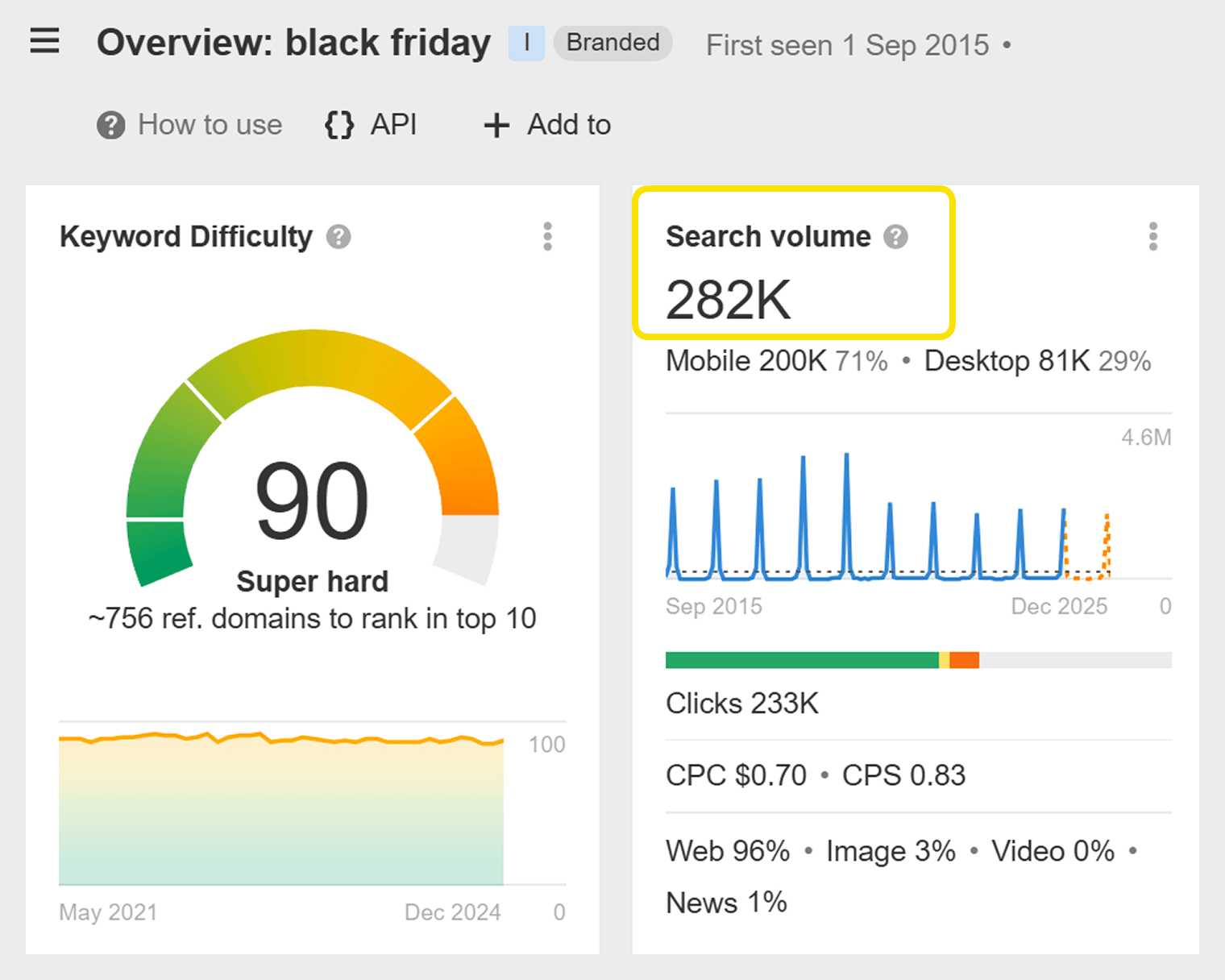Click the How to use help icon
This screenshot has width=1225, height=980.
(x=110, y=125)
